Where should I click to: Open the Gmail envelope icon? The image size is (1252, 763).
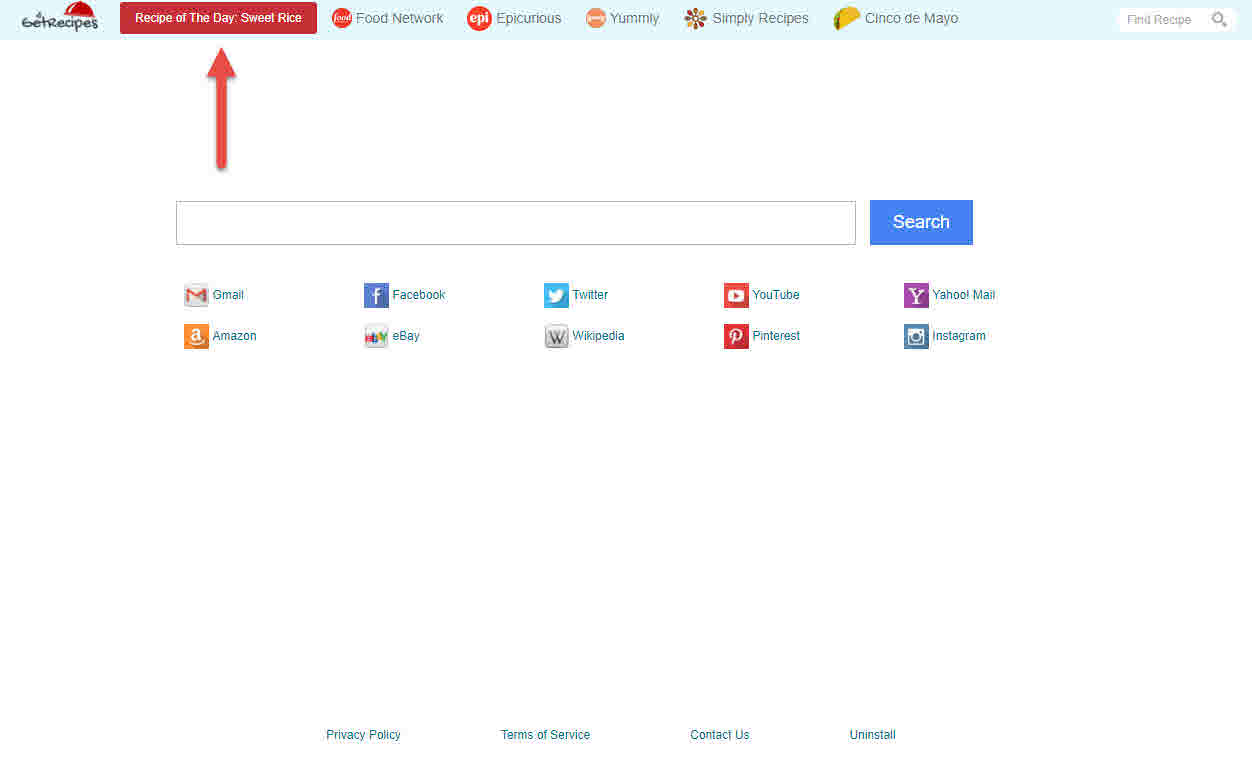(x=196, y=295)
